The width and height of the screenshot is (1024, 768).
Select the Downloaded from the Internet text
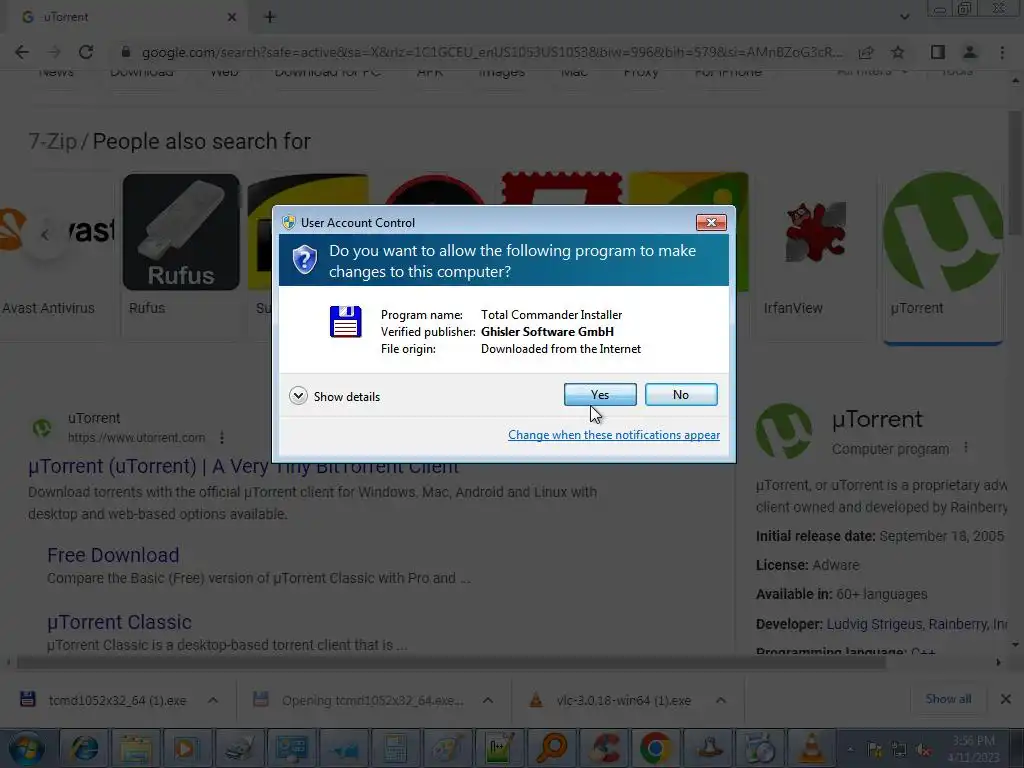560,349
